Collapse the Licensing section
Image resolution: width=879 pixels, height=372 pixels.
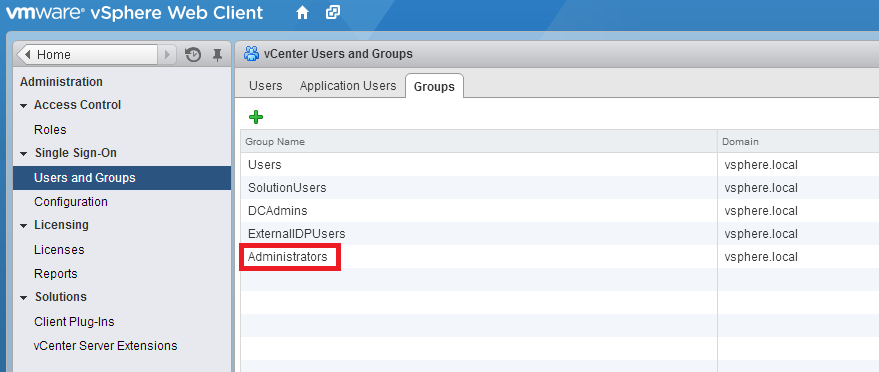tap(24, 225)
